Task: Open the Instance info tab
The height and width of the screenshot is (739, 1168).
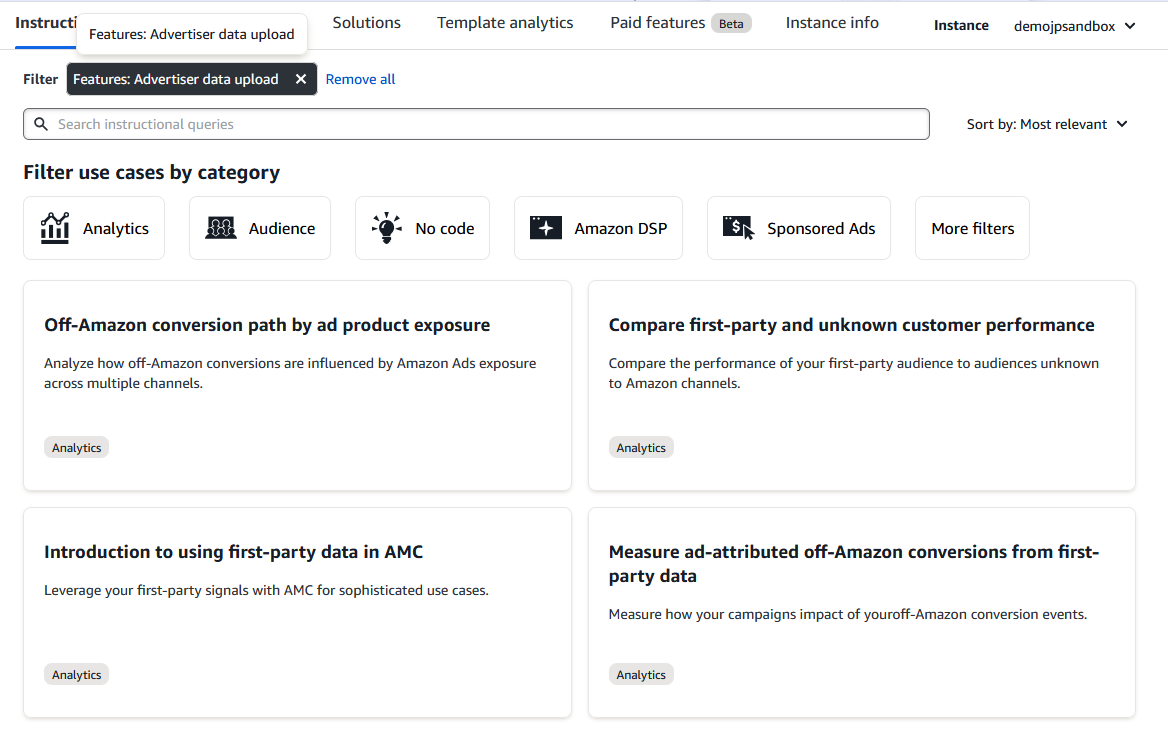Action: 832,22
